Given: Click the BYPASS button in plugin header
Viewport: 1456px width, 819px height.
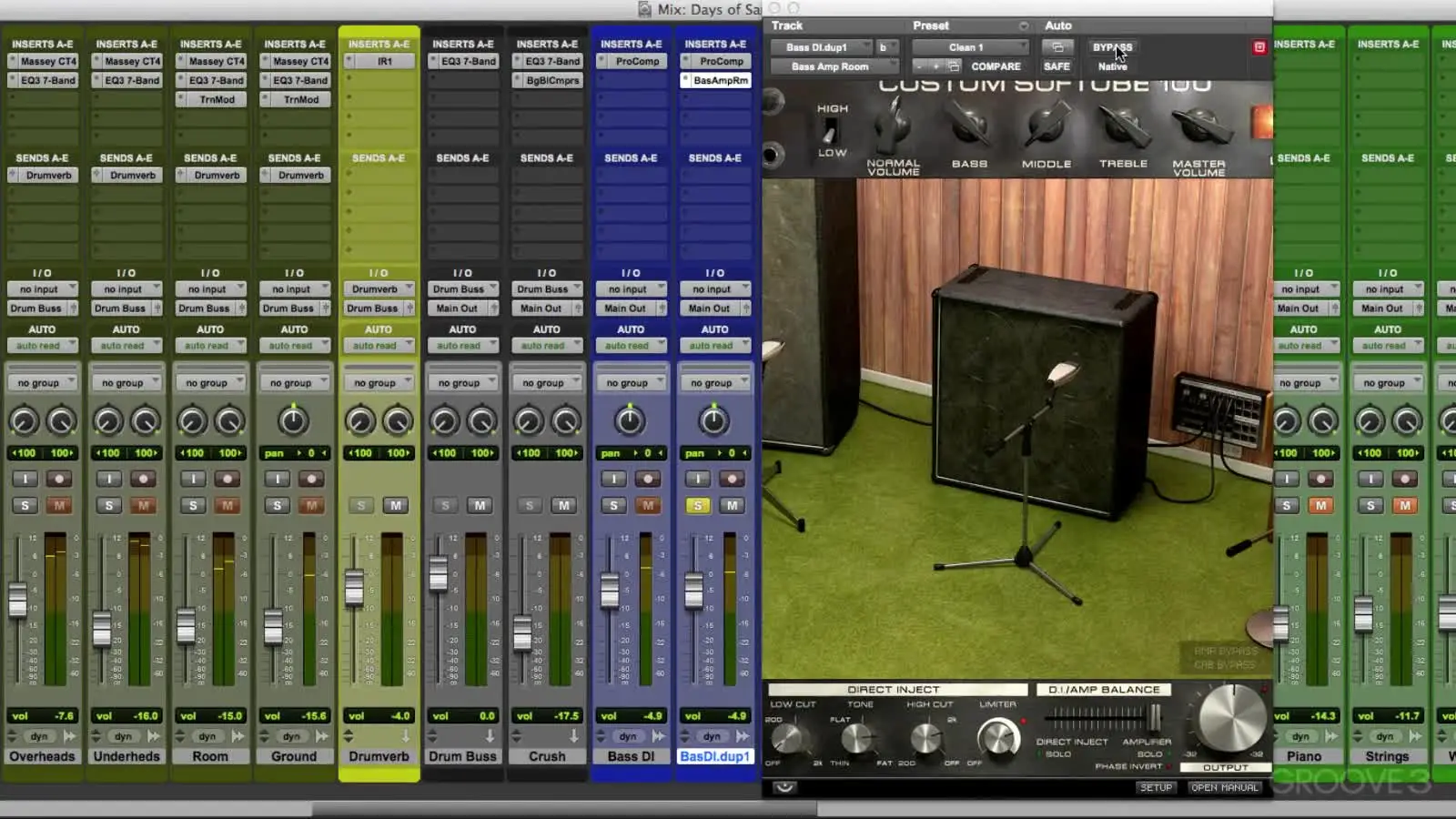Looking at the screenshot, I should coord(1112,47).
